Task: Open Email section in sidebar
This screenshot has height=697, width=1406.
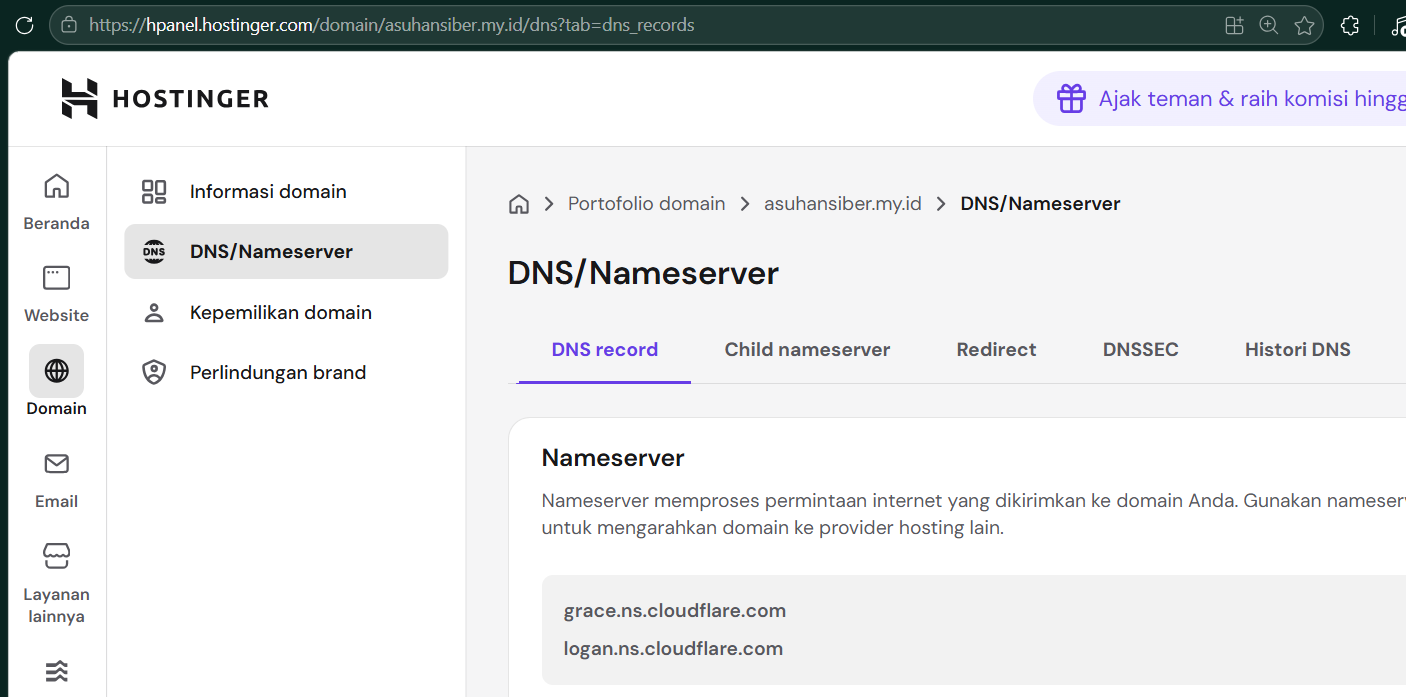Action: click(57, 480)
